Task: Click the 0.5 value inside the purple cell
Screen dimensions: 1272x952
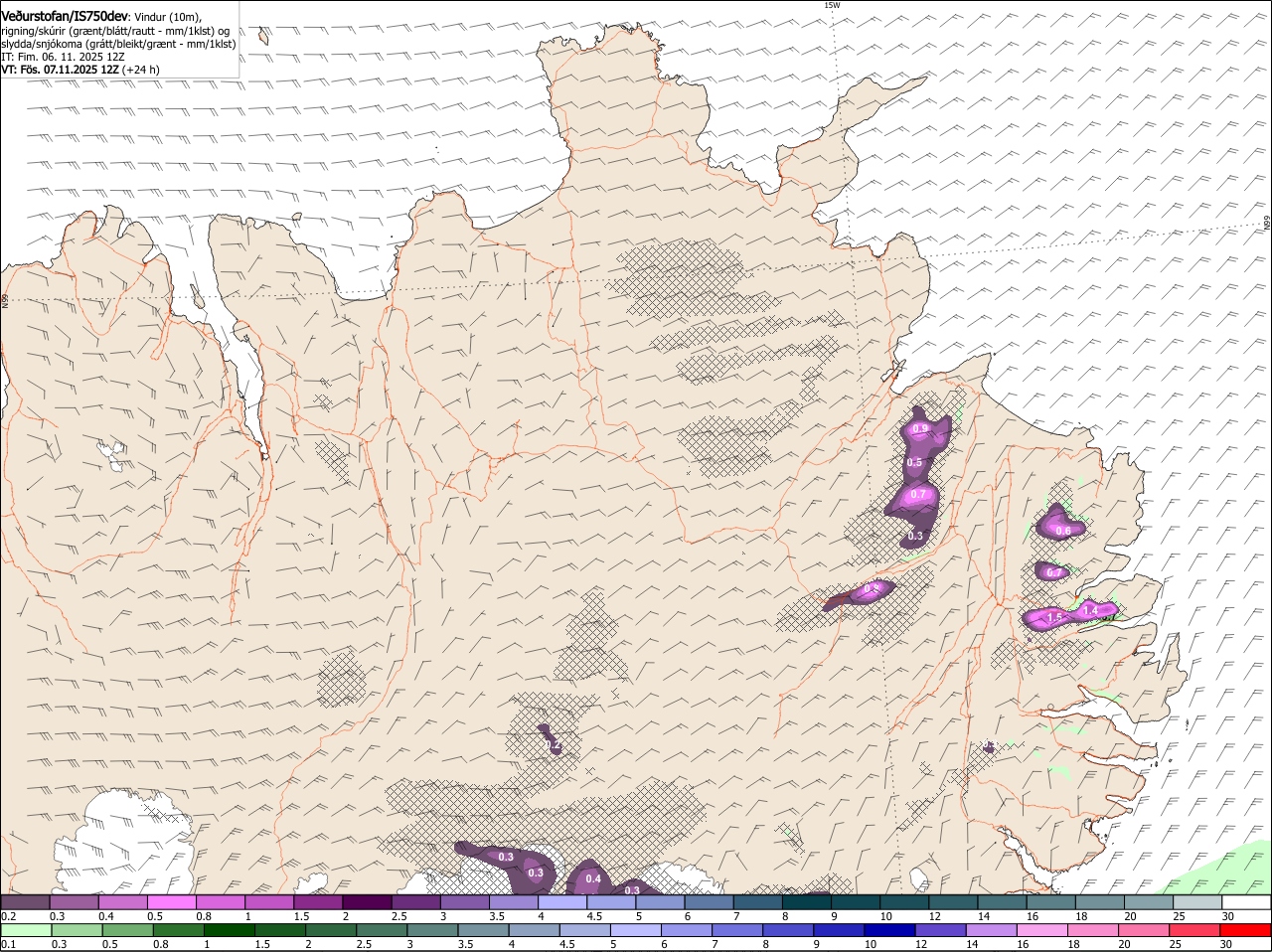Action: click(915, 463)
